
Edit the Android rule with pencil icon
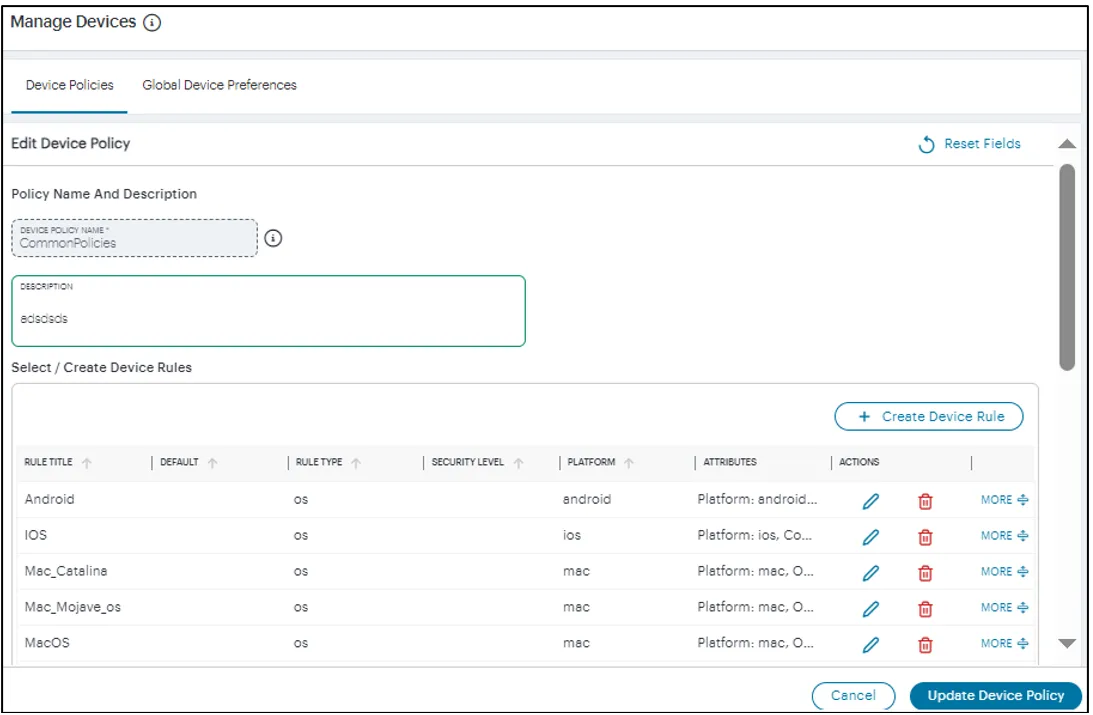click(871, 501)
